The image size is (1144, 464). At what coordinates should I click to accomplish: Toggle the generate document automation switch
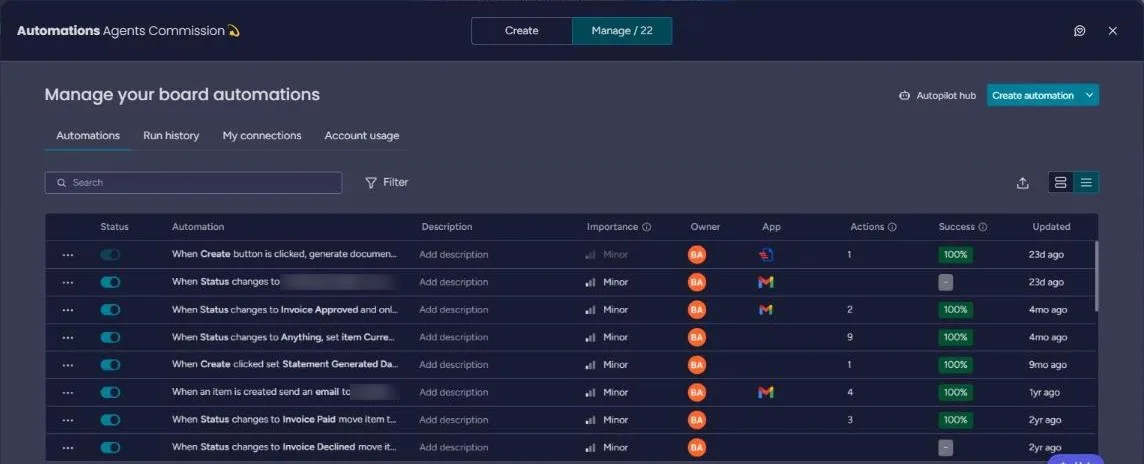[110, 255]
